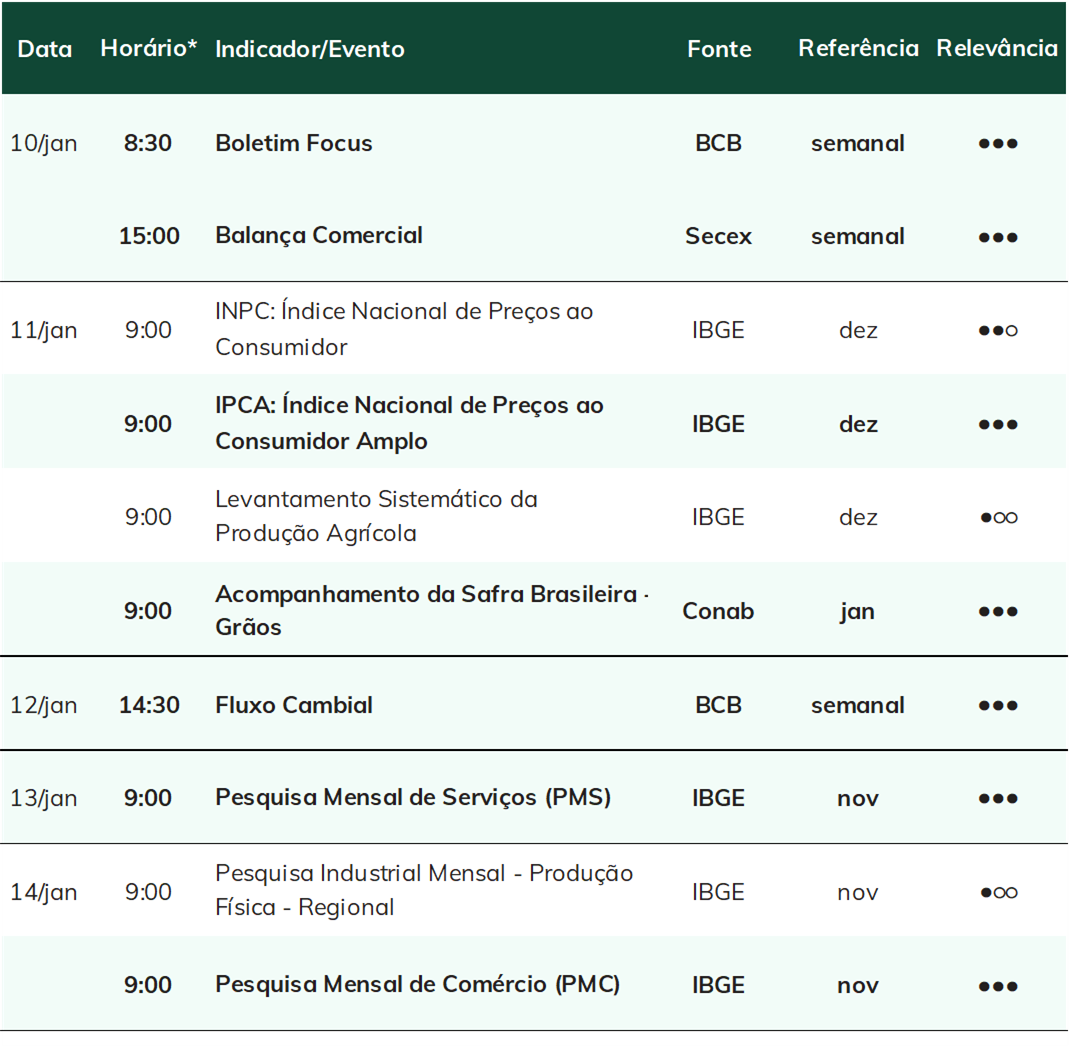
Task: Select the 8:30 time cell
Action: pos(148,143)
